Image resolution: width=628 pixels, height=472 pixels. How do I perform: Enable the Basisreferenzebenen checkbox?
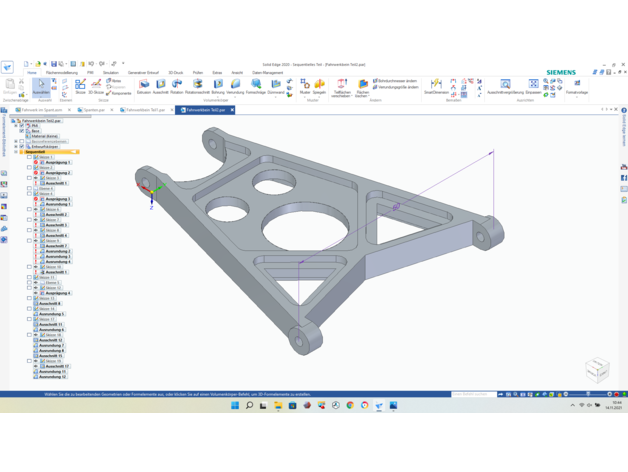coord(22,141)
